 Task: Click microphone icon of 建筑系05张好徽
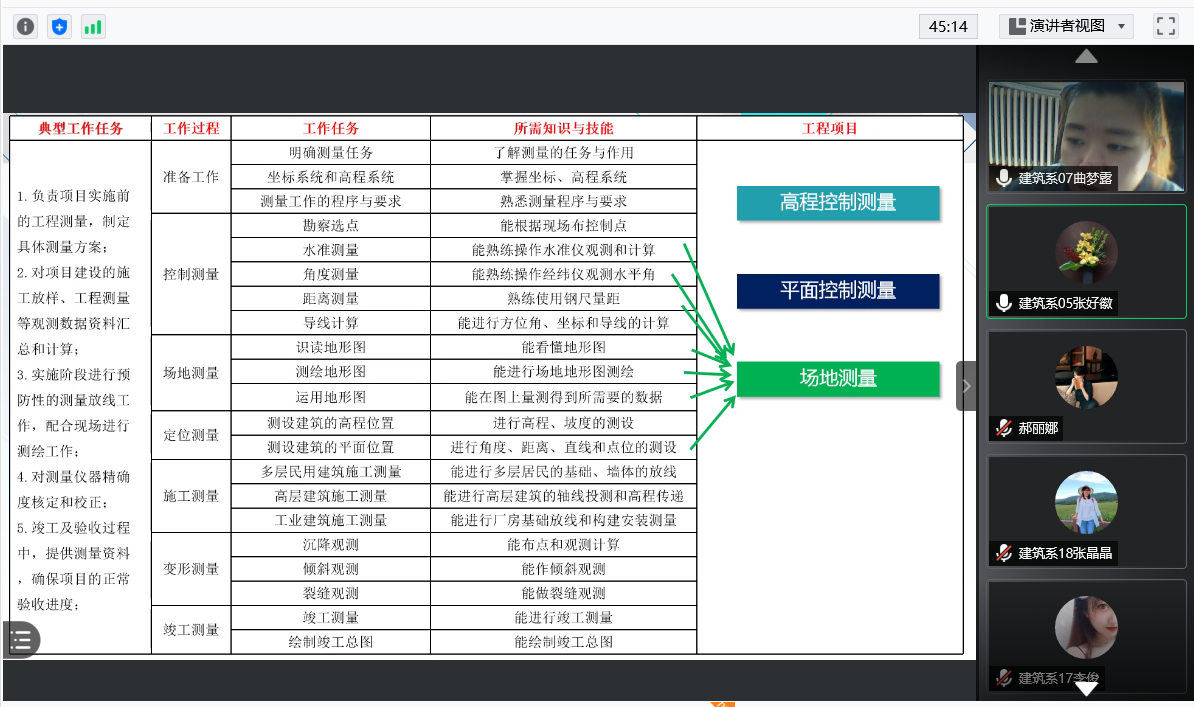pos(1004,303)
